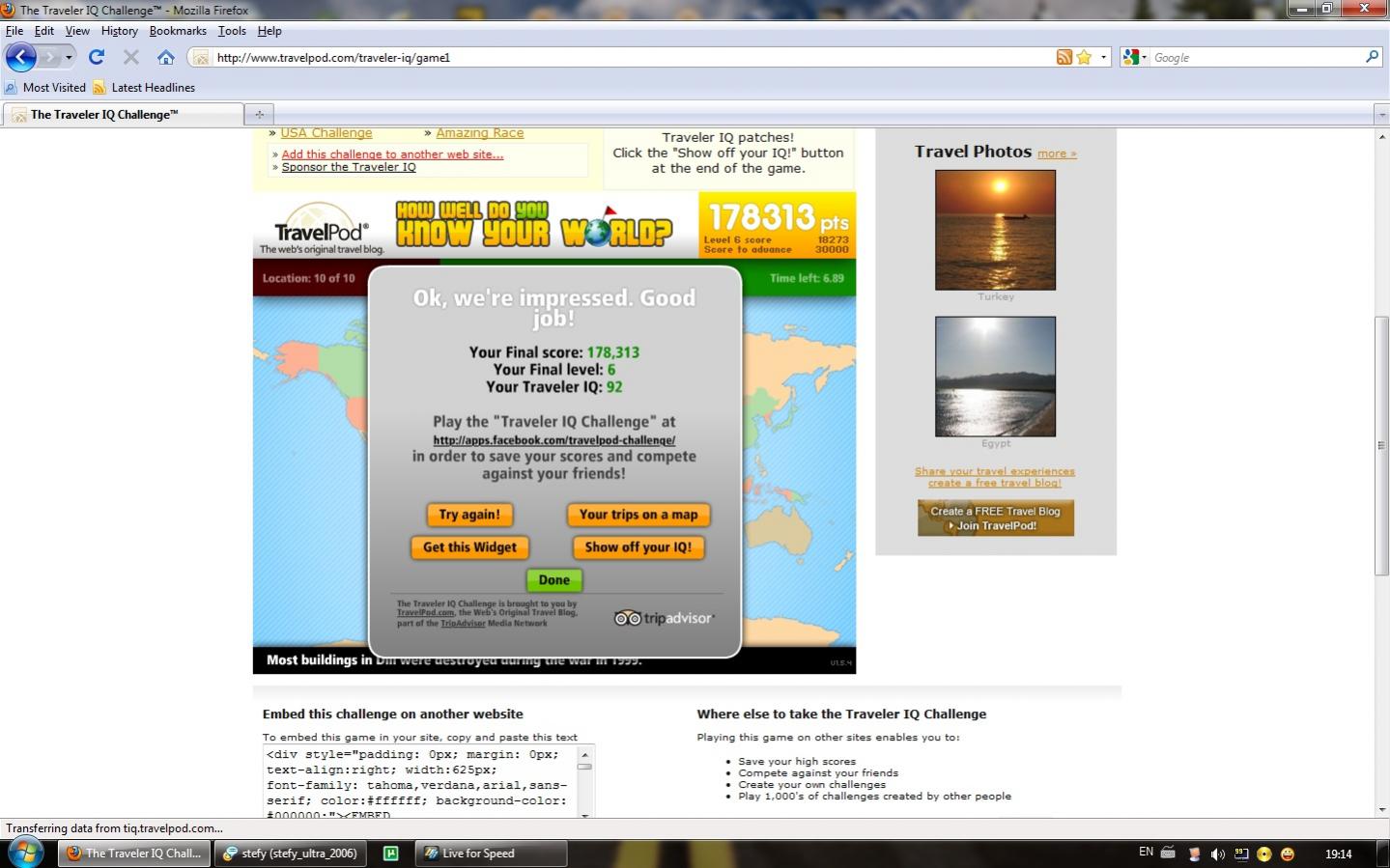Click the scroll-down arrow of the page scrollbar
The image size is (1390, 868).
click(x=1381, y=810)
